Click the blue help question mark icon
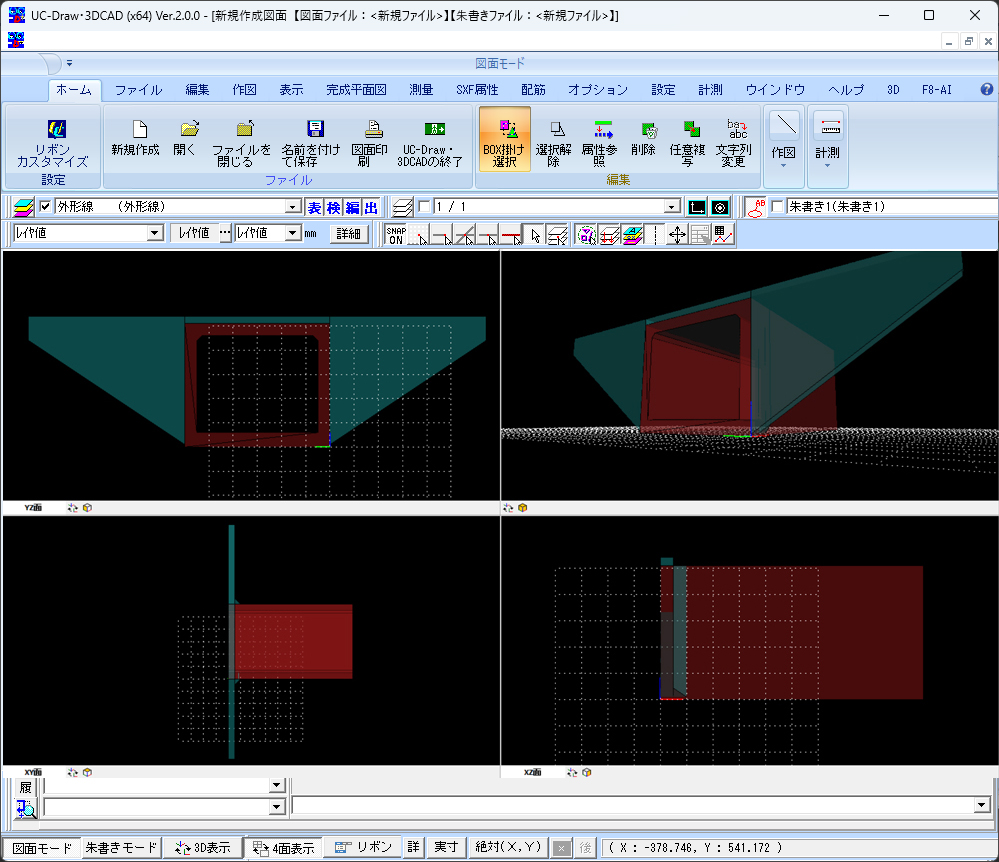 pos(986,89)
